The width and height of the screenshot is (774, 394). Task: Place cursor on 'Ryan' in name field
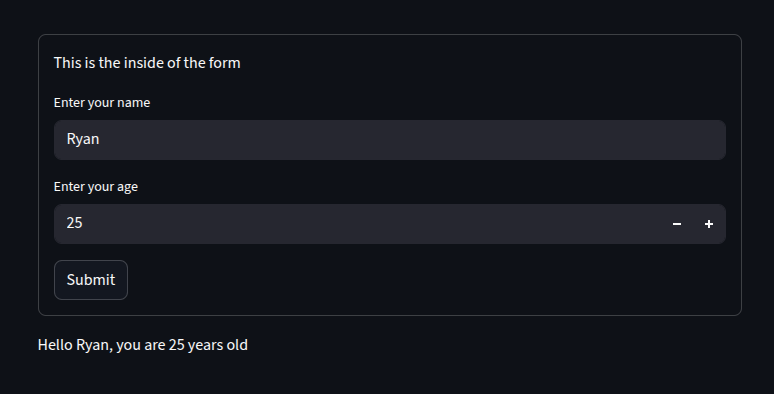[83, 139]
